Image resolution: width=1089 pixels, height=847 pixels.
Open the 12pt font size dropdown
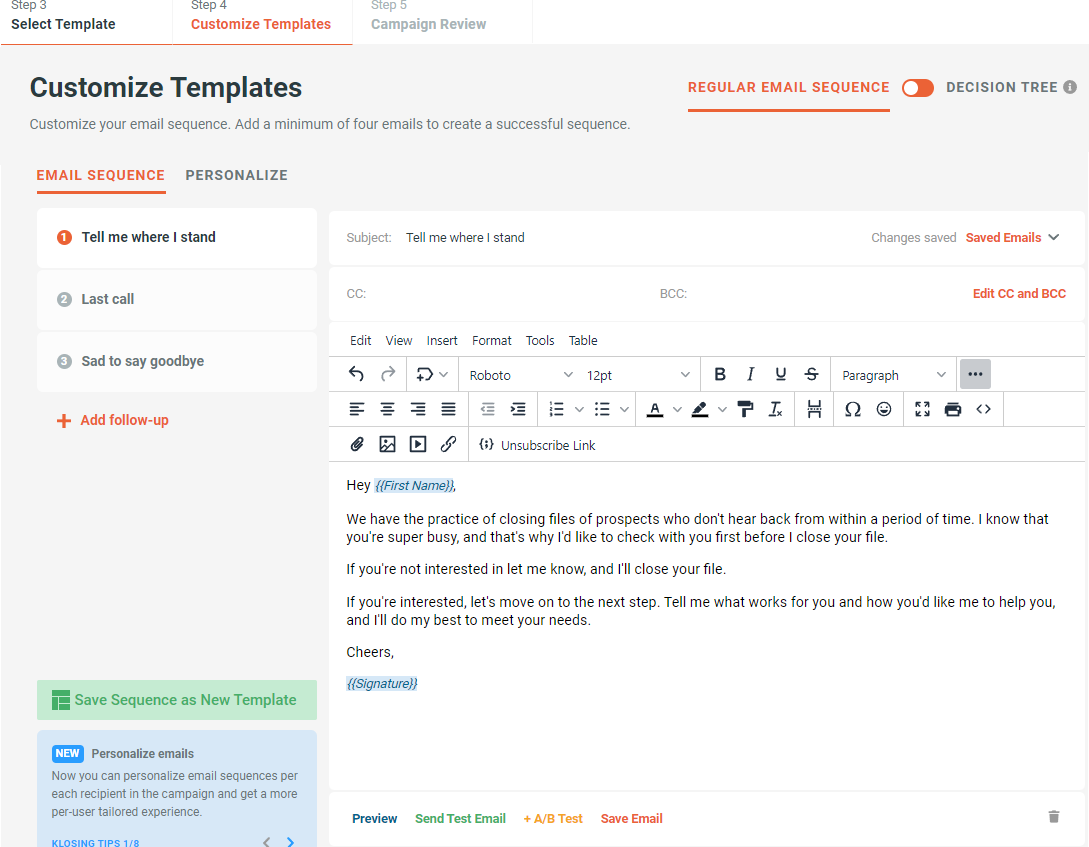click(x=638, y=375)
